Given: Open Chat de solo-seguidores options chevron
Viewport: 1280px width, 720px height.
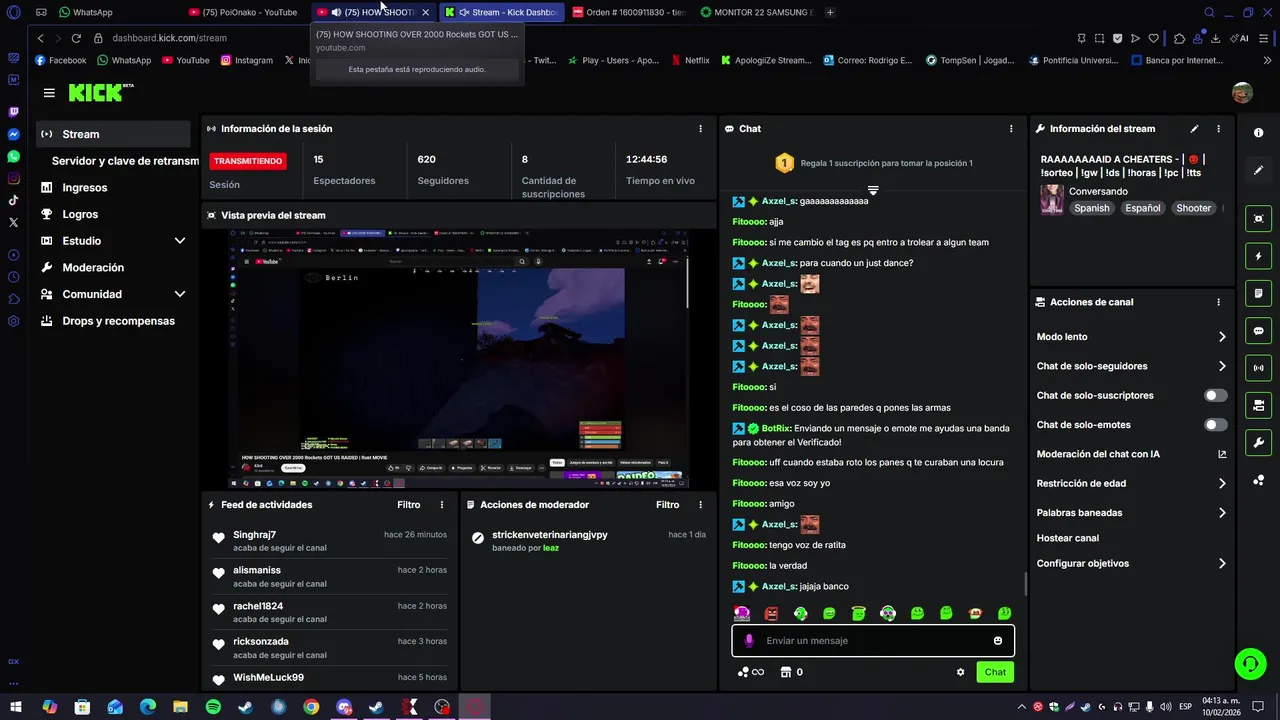Looking at the screenshot, I should coord(1222,366).
